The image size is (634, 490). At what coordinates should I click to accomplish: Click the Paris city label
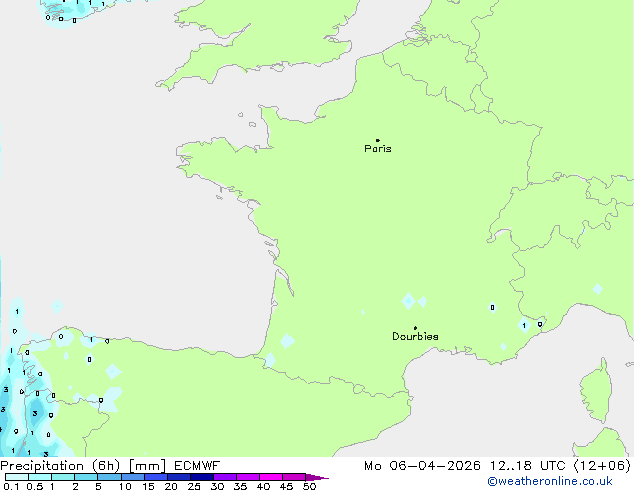point(378,149)
